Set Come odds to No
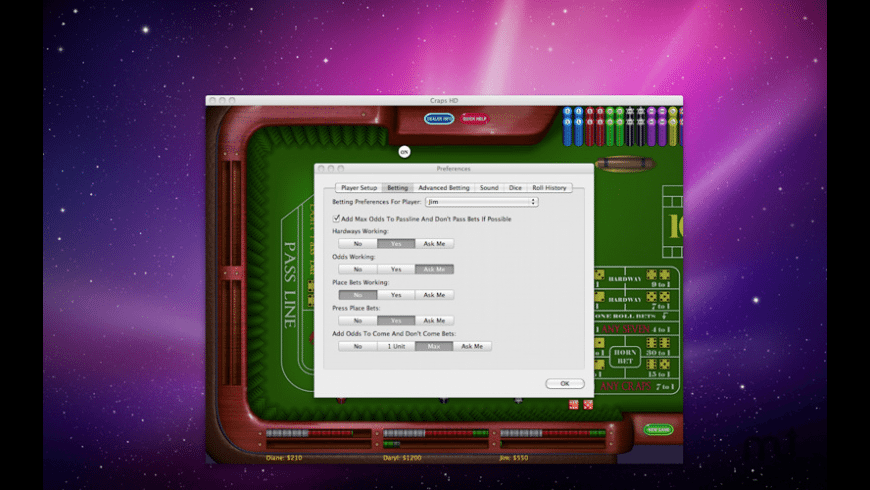This screenshot has width=870, height=490. click(x=358, y=346)
